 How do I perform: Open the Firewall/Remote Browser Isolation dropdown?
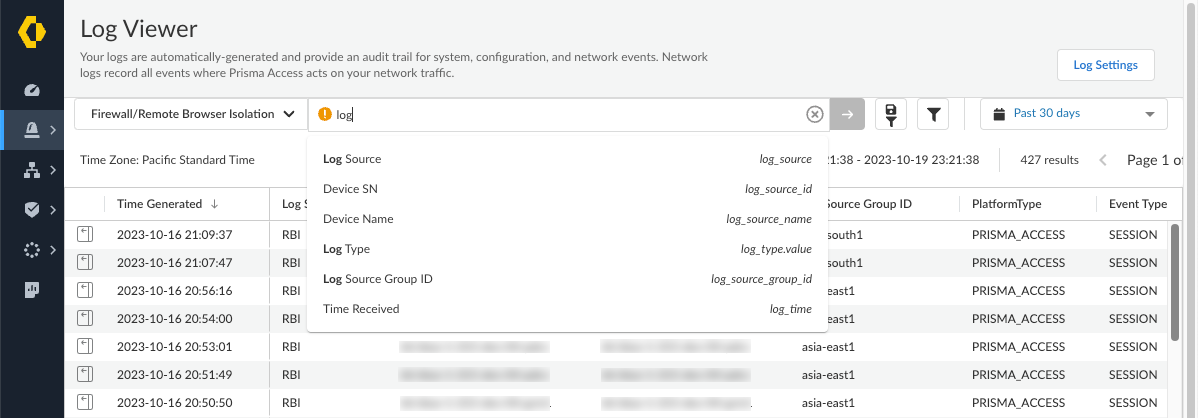190,114
